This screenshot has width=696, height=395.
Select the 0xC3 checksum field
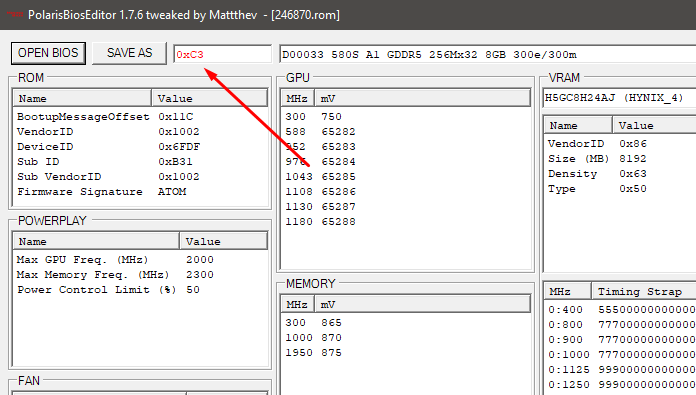pos(222,54)
